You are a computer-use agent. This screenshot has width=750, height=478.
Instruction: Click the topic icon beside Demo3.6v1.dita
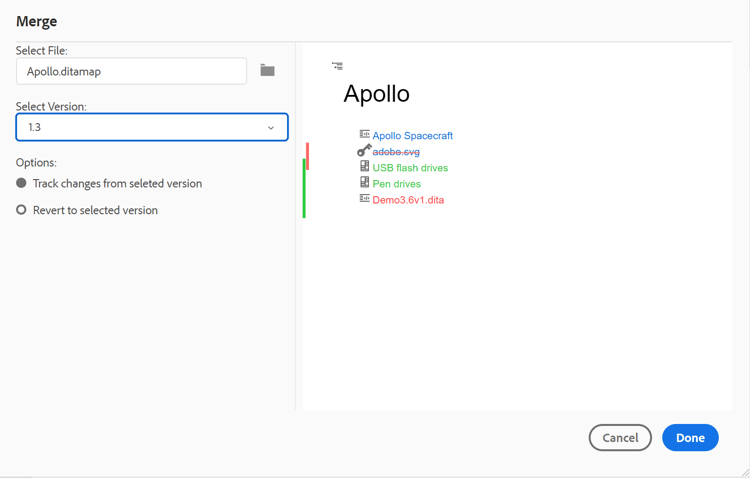pyautogui.click(x=364, y=198)
